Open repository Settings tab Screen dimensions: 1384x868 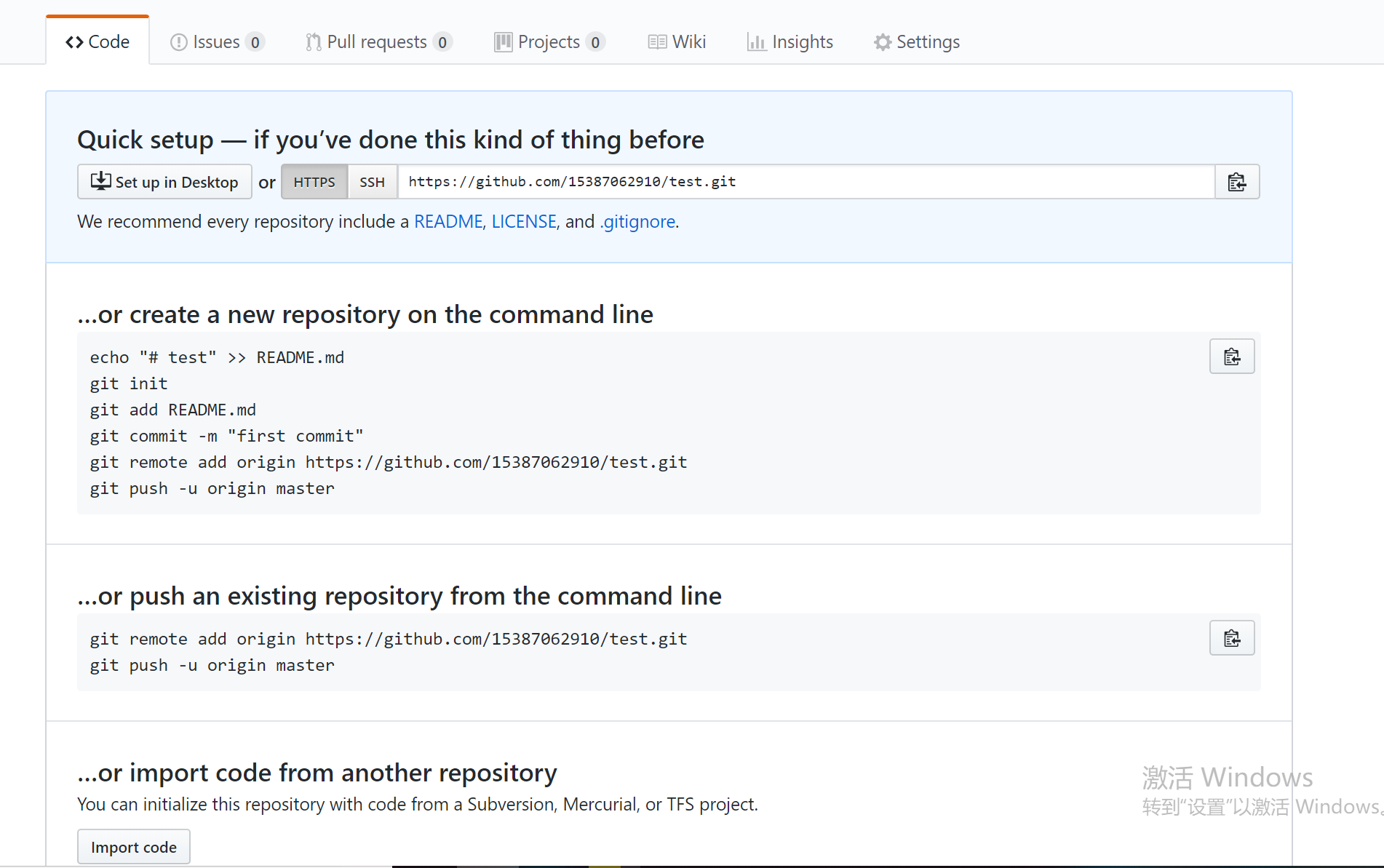point(917,41)
